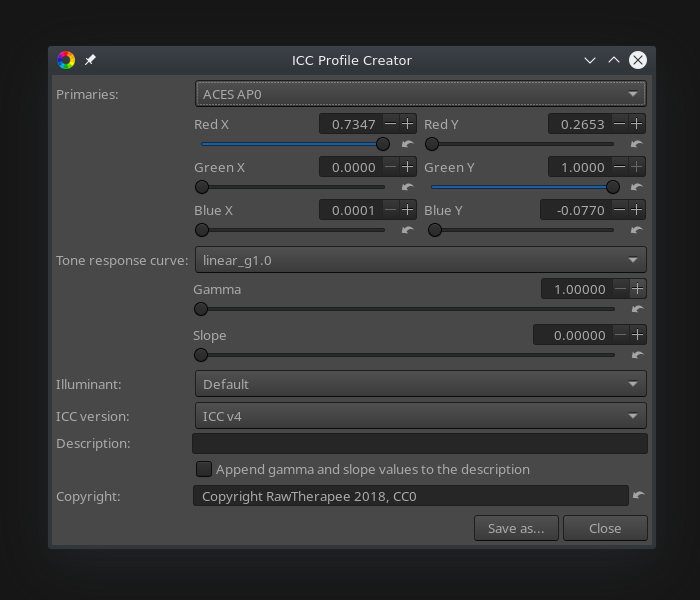
Task: Choose a different ICC version
Action: (x=420, y=416)
